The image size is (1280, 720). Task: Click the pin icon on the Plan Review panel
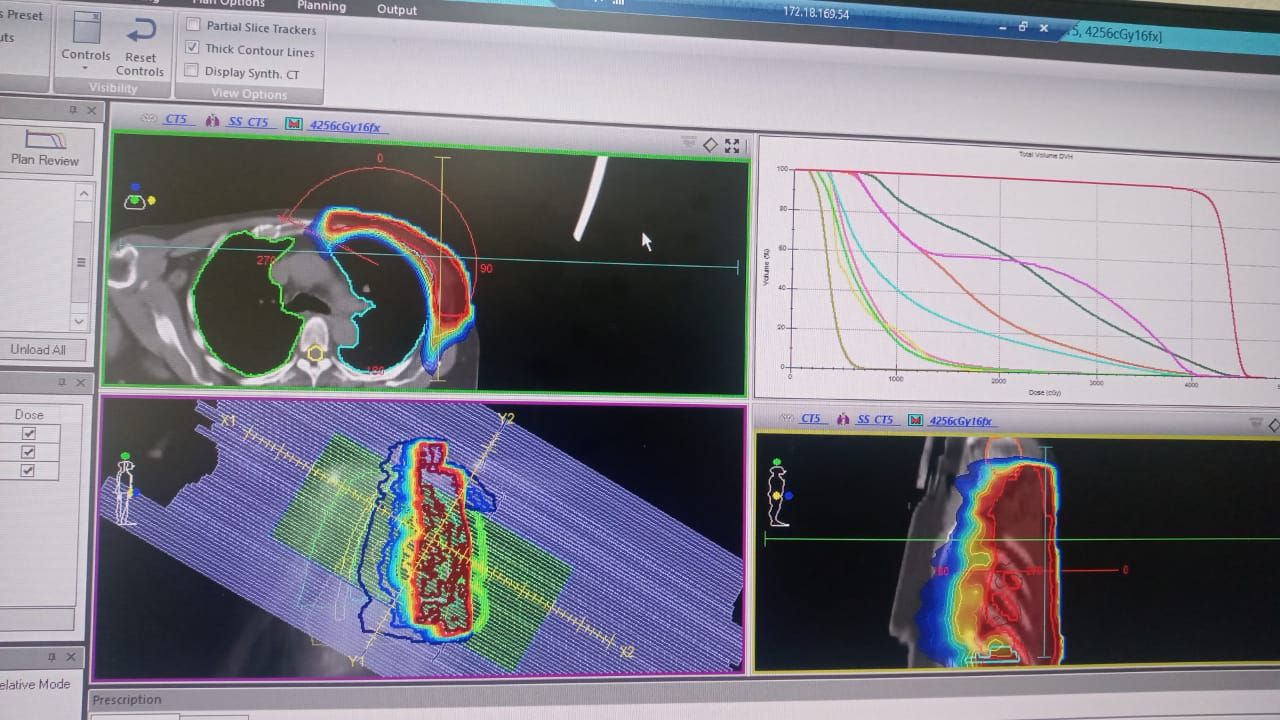point(73,110)
